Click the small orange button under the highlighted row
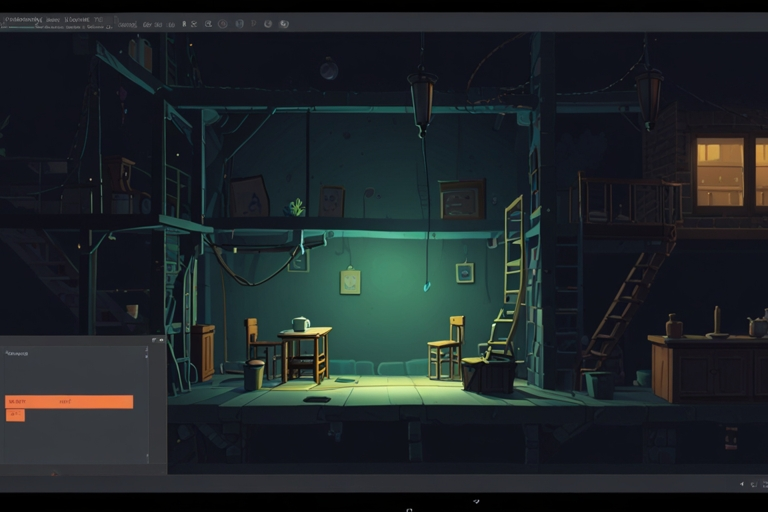This screenshot has width=768, height=512. tap(15, 415)
